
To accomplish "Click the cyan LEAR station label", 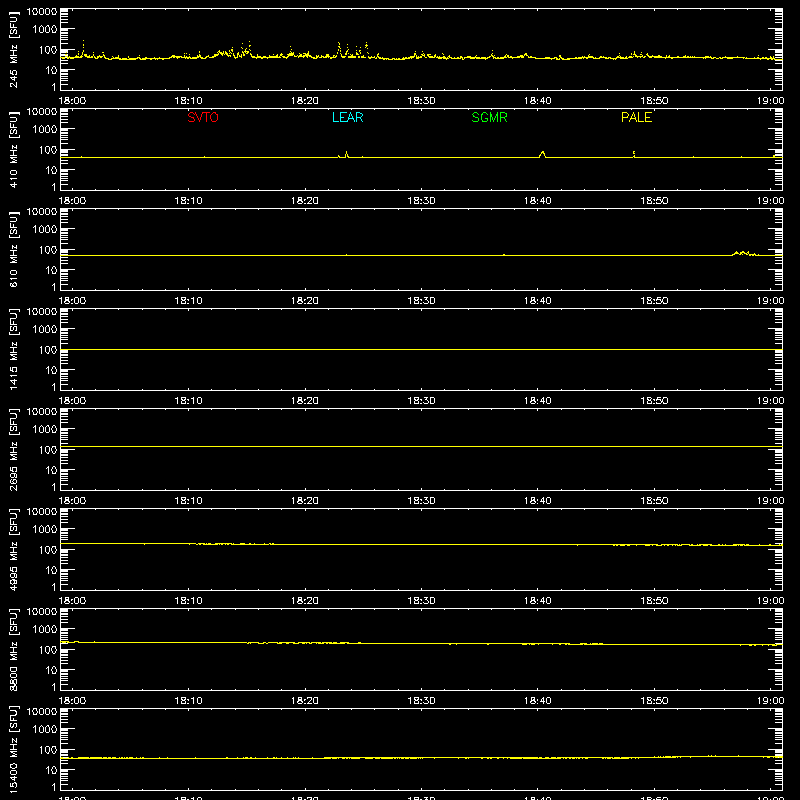I will (x=347, y=117).
